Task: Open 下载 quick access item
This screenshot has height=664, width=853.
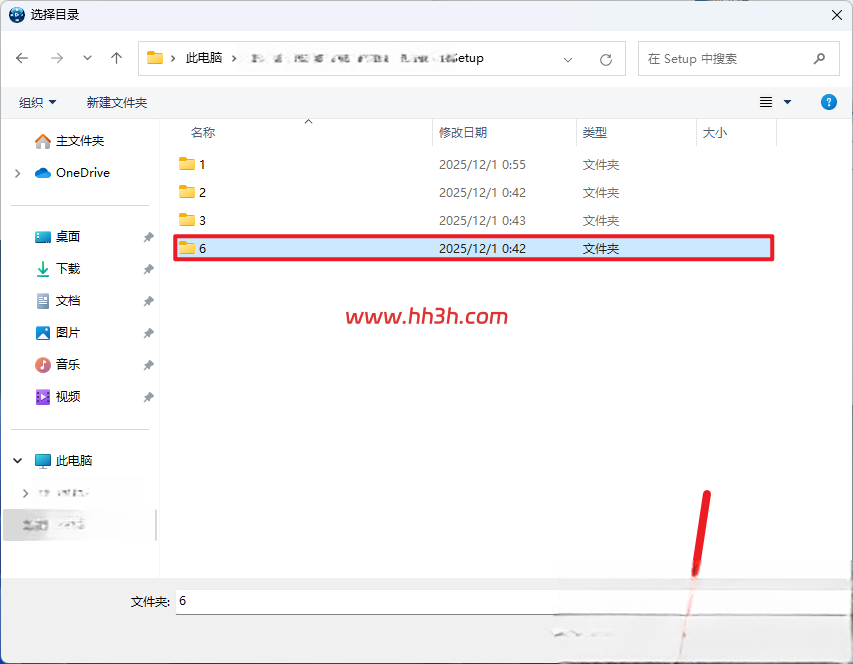Action: [58, 269]
